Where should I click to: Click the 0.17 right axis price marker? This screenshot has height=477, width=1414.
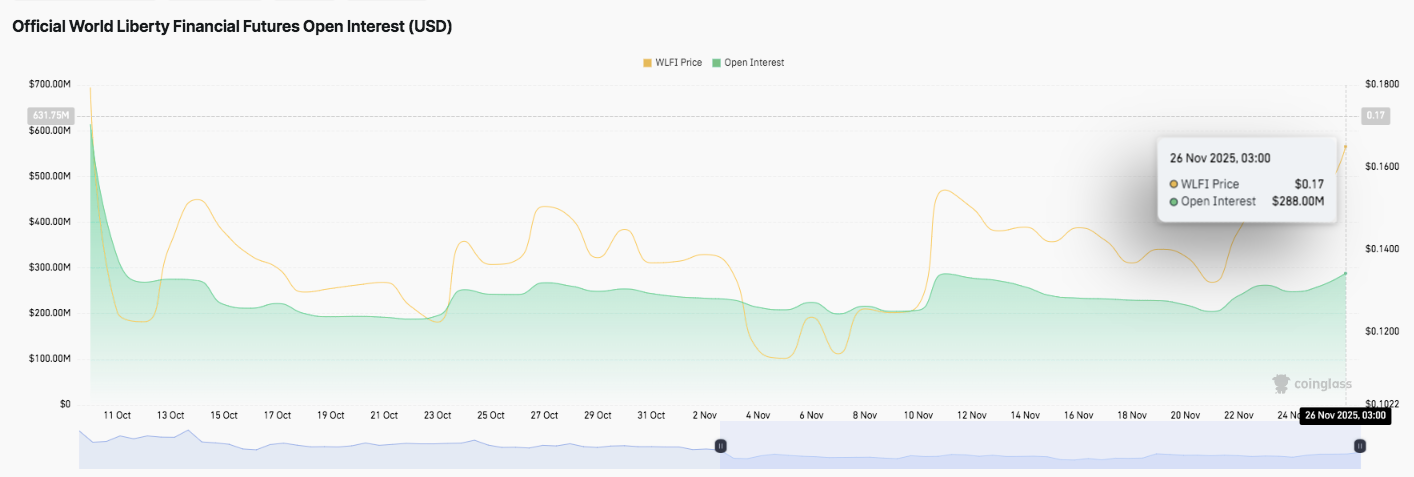pyautogui.click(x=1376, y=116)
